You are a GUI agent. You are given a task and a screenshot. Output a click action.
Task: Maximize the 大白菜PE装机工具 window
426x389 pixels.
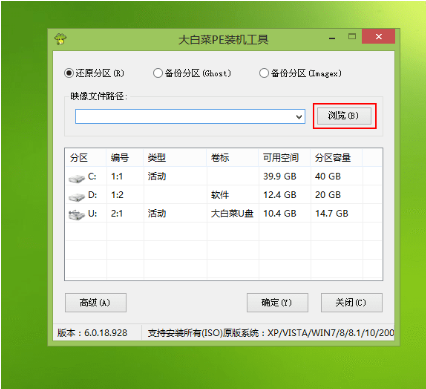coord(352,36)
